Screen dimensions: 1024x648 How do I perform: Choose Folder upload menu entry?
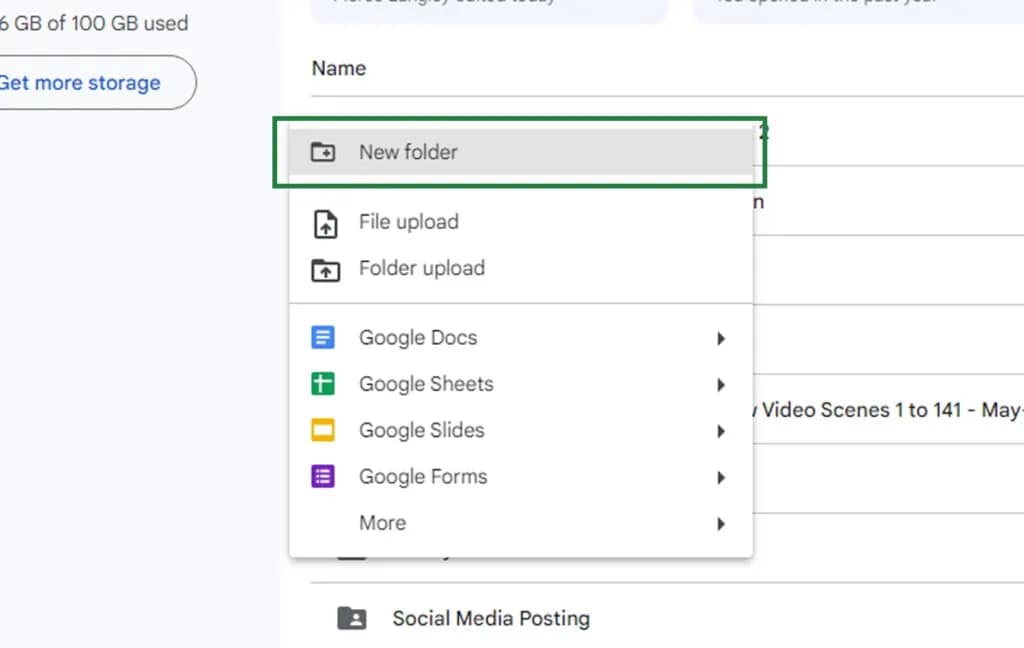[520, 268]
